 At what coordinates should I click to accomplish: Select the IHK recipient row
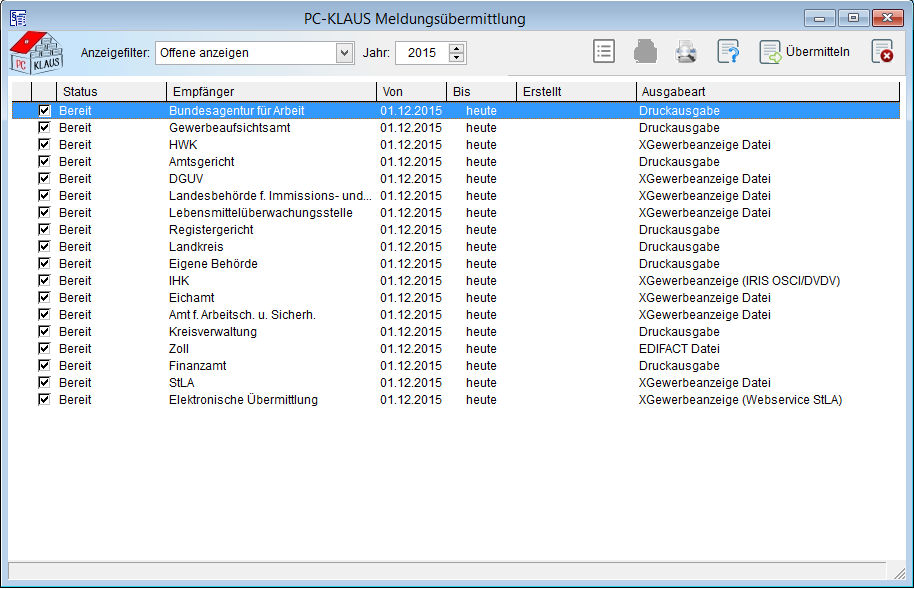pos(179,281)
